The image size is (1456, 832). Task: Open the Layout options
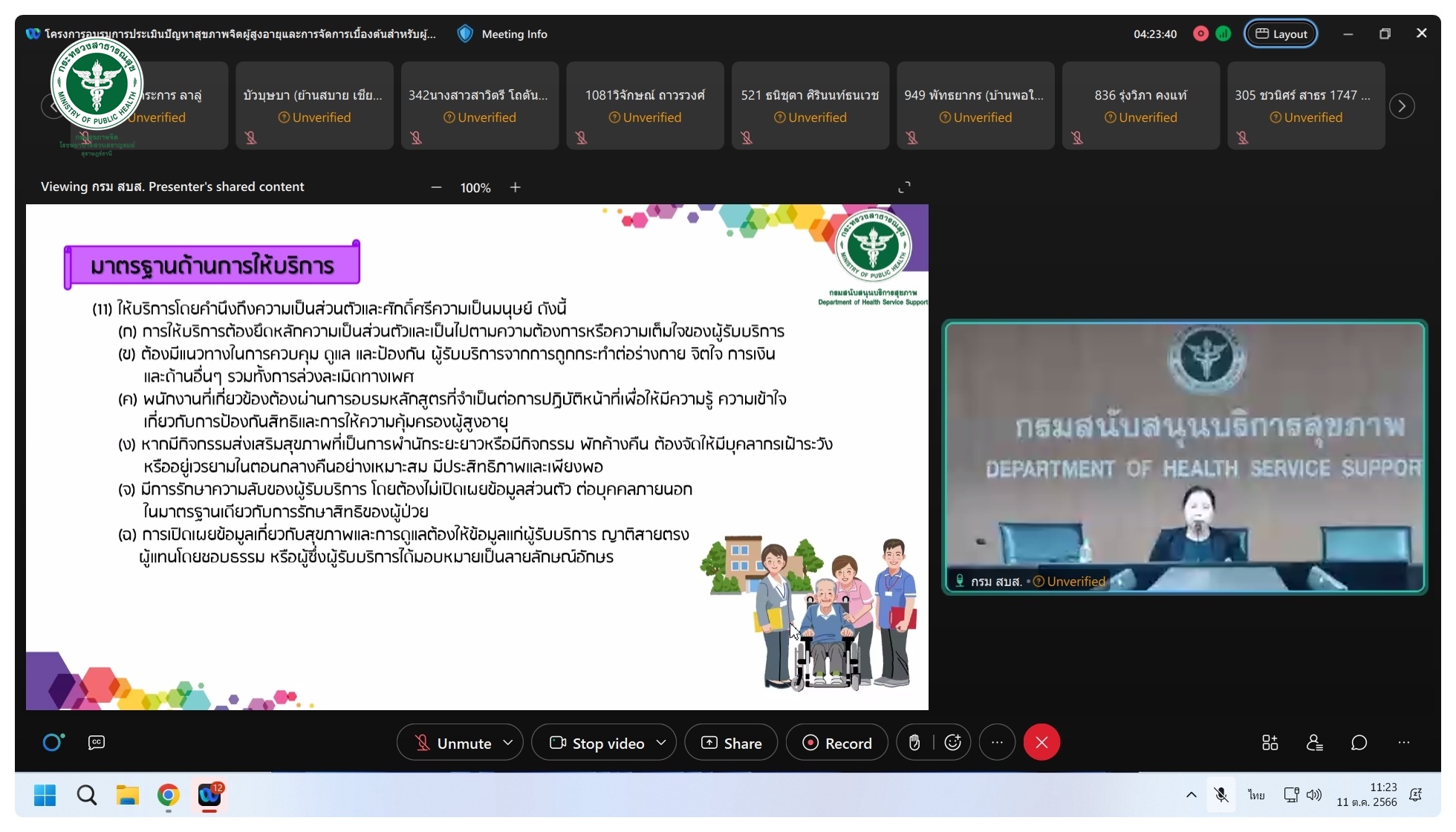(x=1281, y=34)
